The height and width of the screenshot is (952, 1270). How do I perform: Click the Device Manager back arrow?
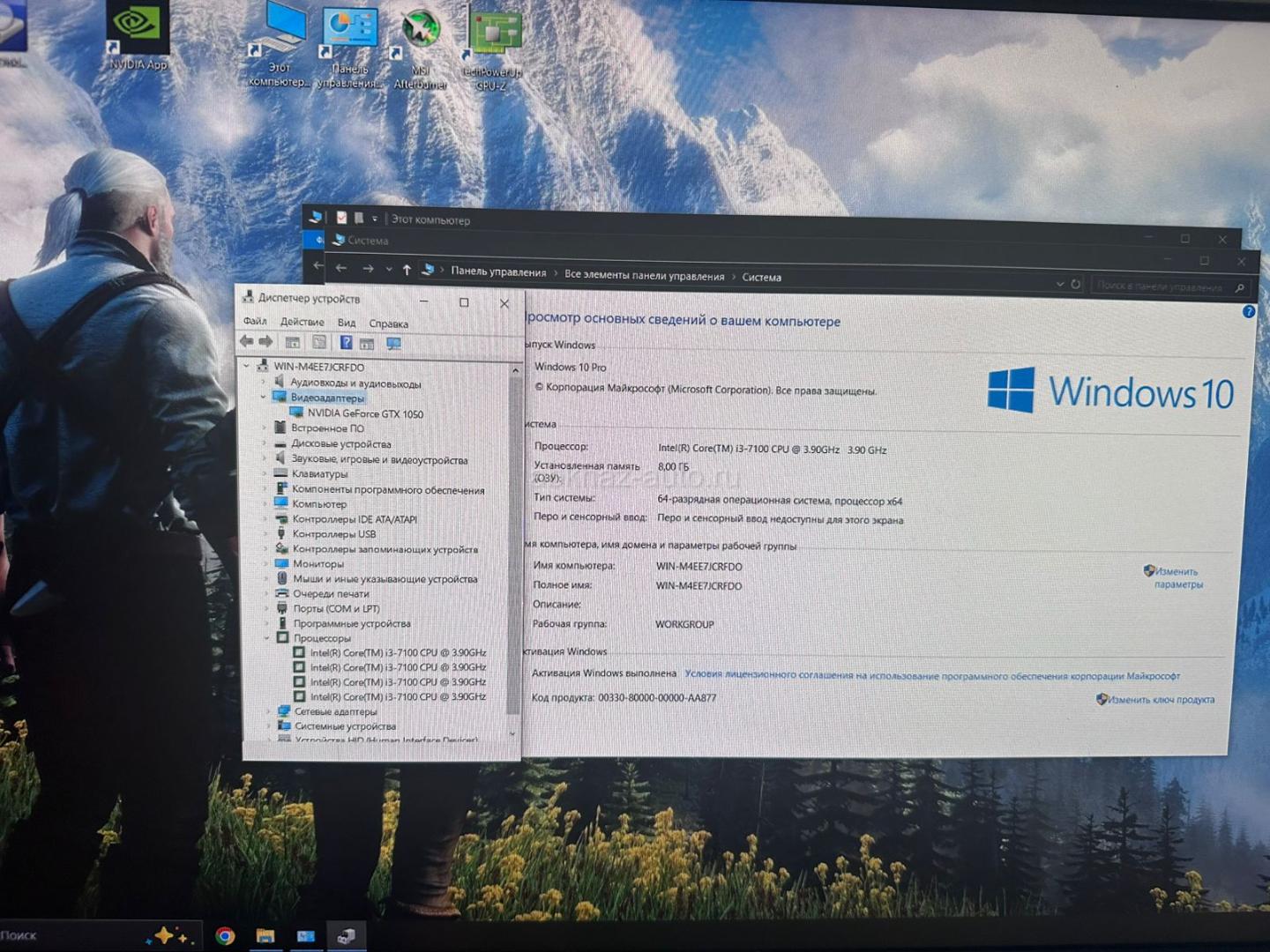click(x=247, y=342)
